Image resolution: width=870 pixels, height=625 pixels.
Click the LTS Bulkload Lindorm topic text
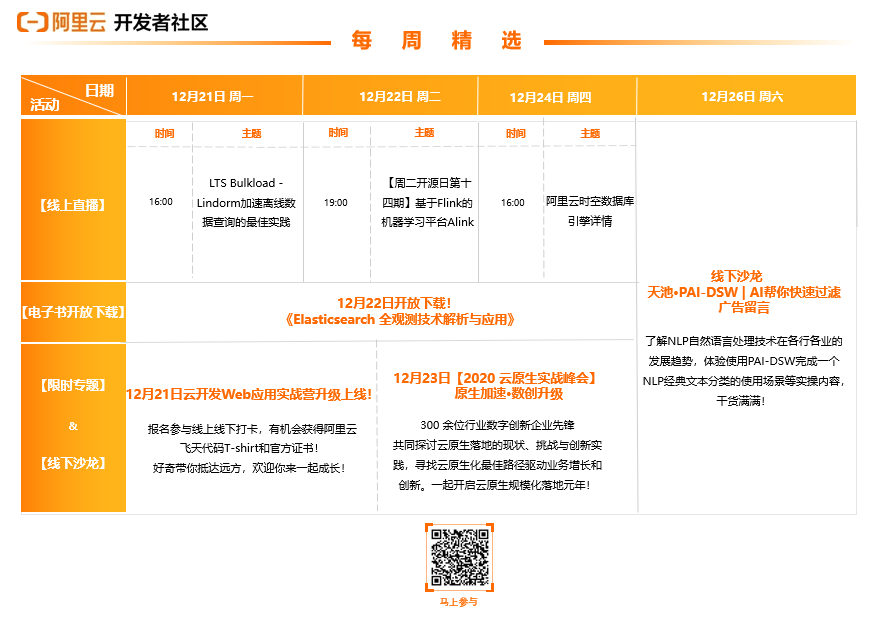(x=246, y=203)
